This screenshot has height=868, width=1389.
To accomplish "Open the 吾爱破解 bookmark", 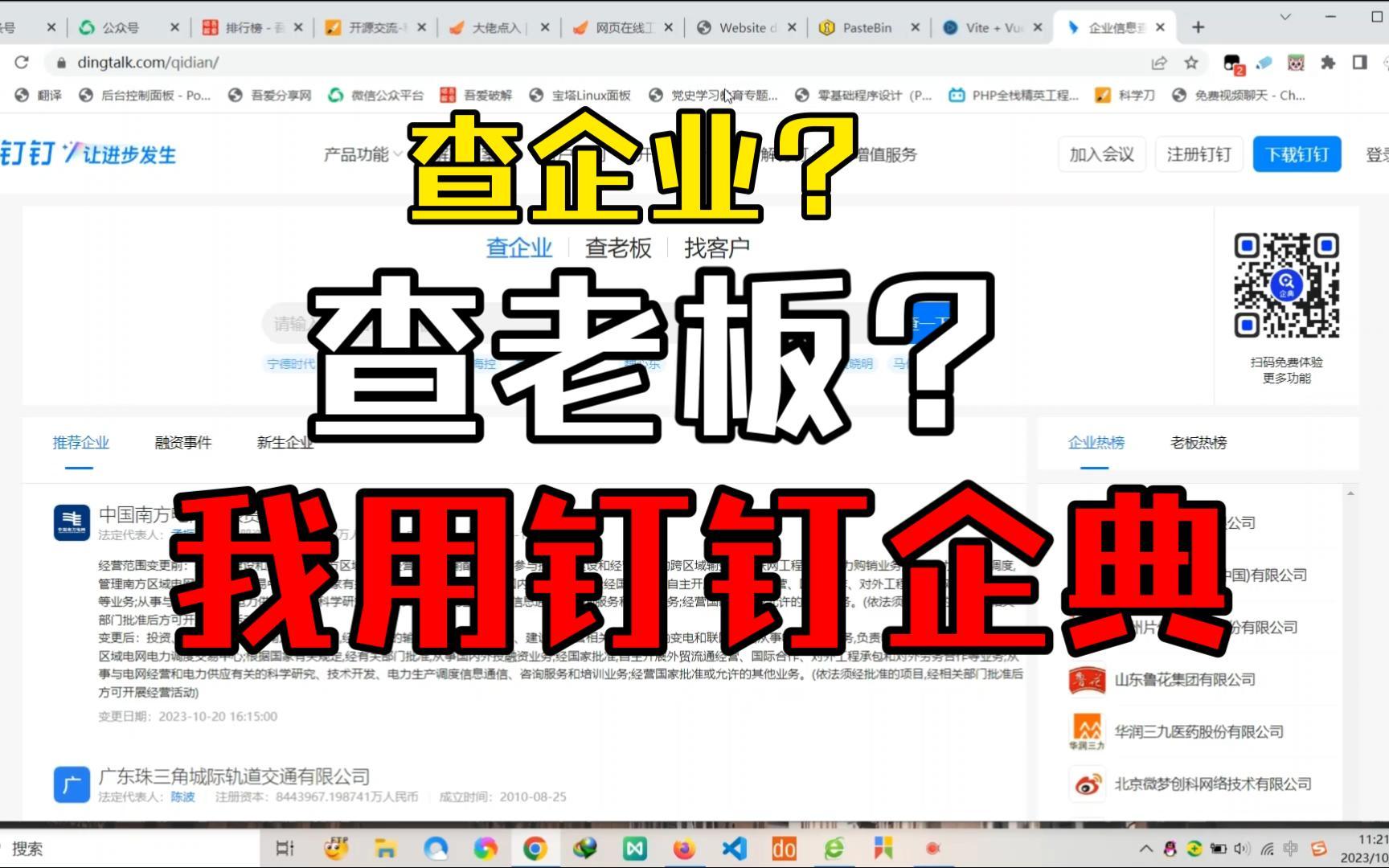I will (x=477, y=95).
